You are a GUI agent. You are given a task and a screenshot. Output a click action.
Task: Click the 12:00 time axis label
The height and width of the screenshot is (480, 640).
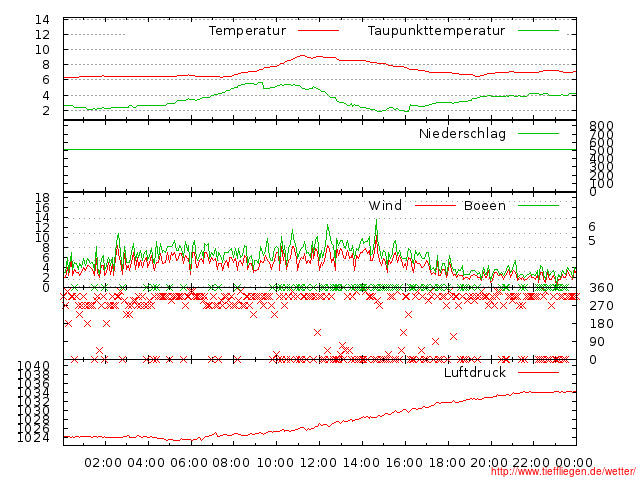[x=318, y=463]
